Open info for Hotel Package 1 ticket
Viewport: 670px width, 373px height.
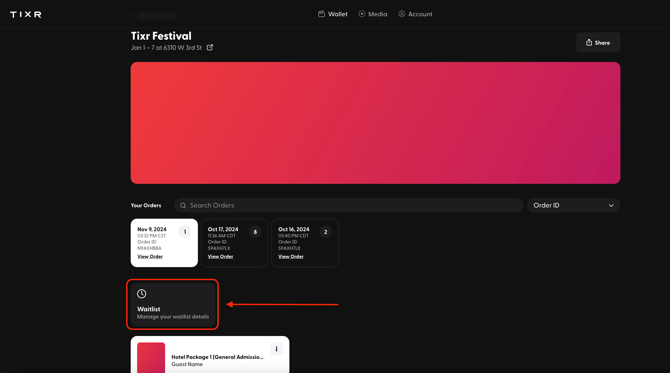tap(276, 349)
